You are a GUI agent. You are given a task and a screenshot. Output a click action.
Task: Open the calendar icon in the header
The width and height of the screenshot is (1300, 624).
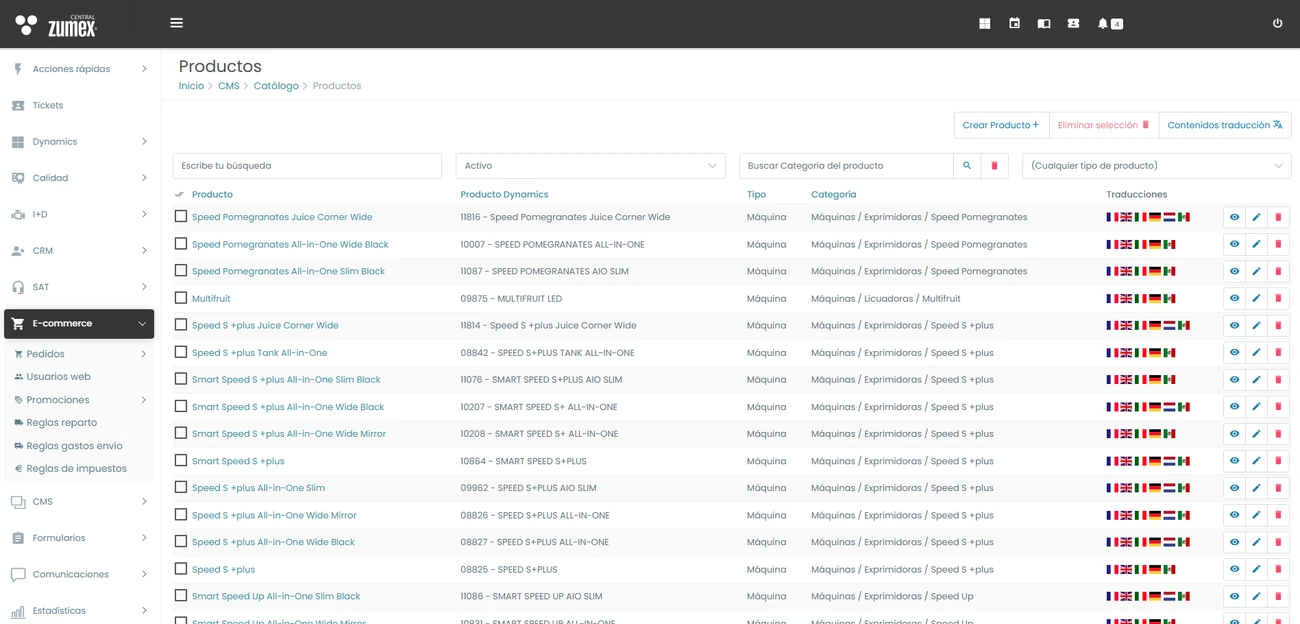[x=1014, y=23]
